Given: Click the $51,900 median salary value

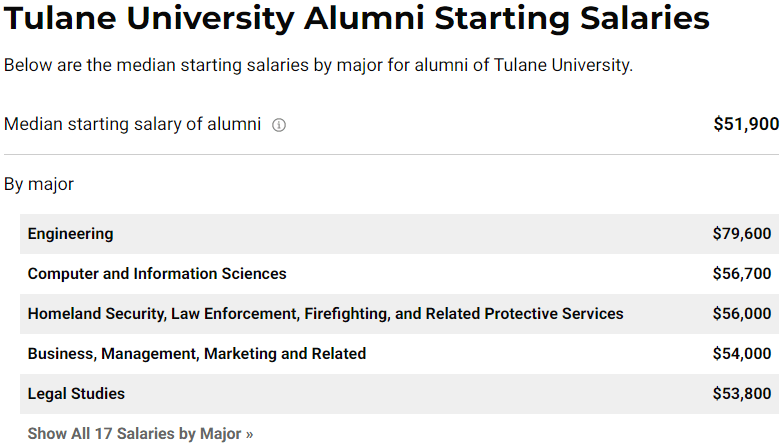Looking at the screenshot, I should click(x=746, y=124).
